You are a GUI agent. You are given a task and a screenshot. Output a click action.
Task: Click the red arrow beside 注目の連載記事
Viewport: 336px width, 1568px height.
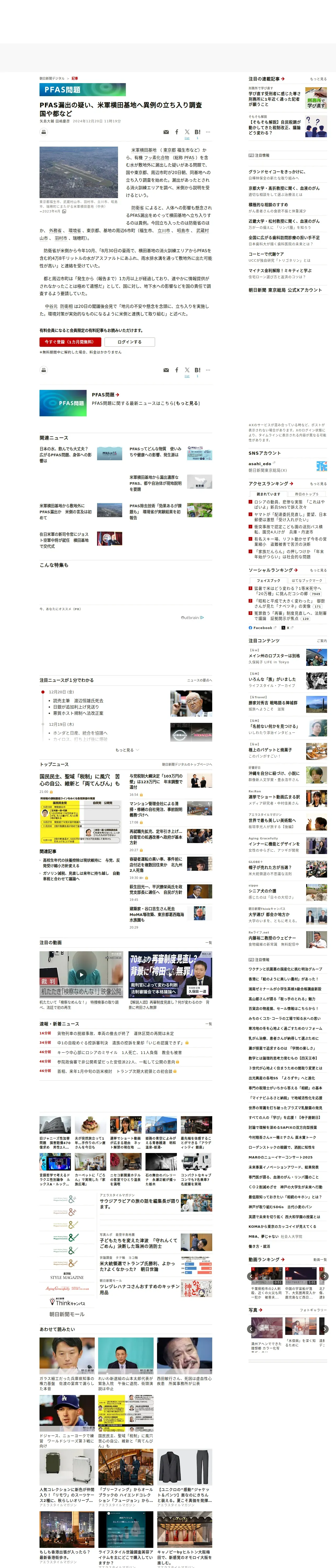[x=283, y=79]
